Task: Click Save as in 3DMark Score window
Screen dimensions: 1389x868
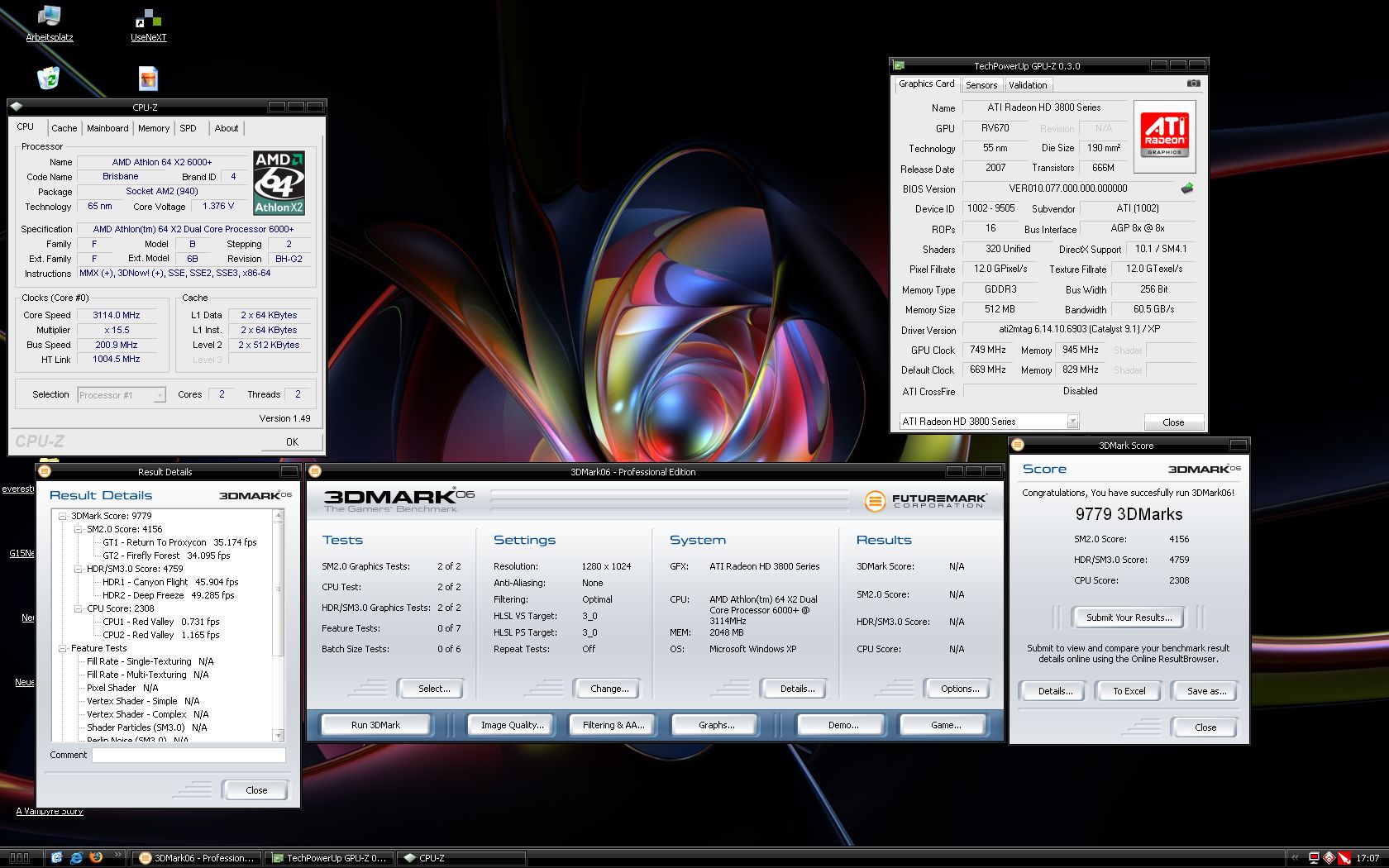Action: coord(1206,691)
